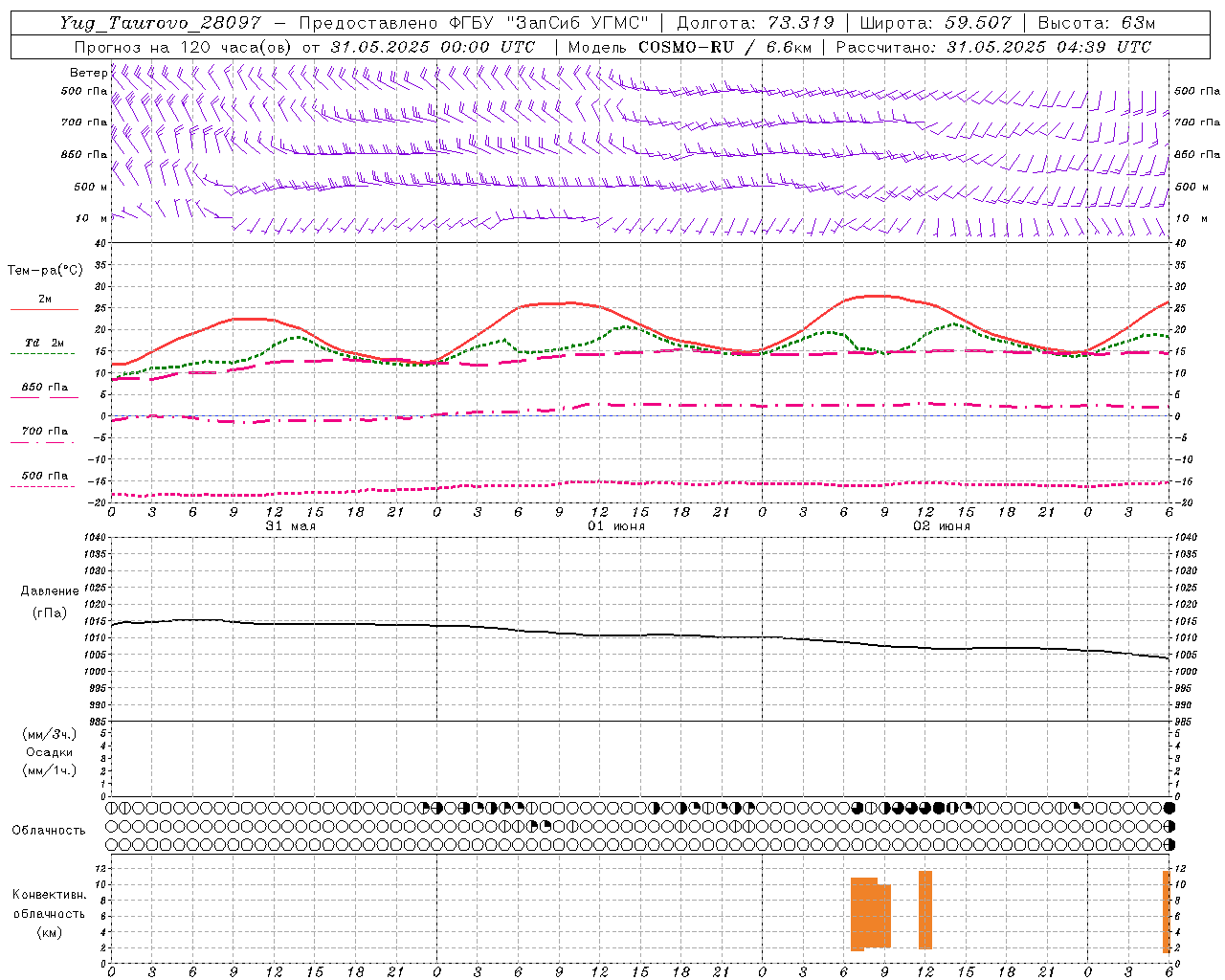Screen dimensions: 1225x980
Task: Click the provider text ФГБУ "ЗапСиб УГМС"
Action: [x=548, y=23]
